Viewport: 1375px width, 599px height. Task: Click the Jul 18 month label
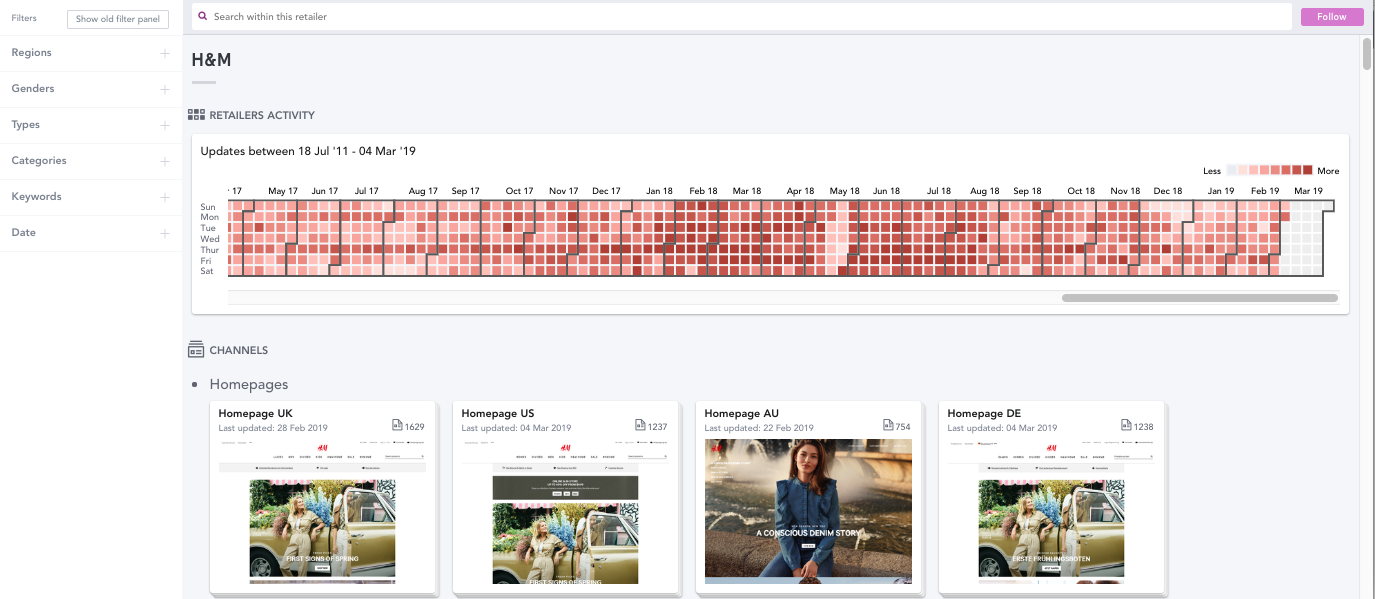(939, 190)
